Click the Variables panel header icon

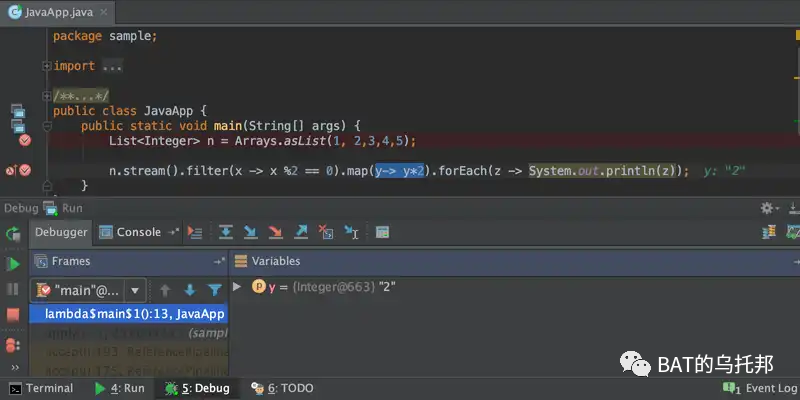(x=241, y=261)
